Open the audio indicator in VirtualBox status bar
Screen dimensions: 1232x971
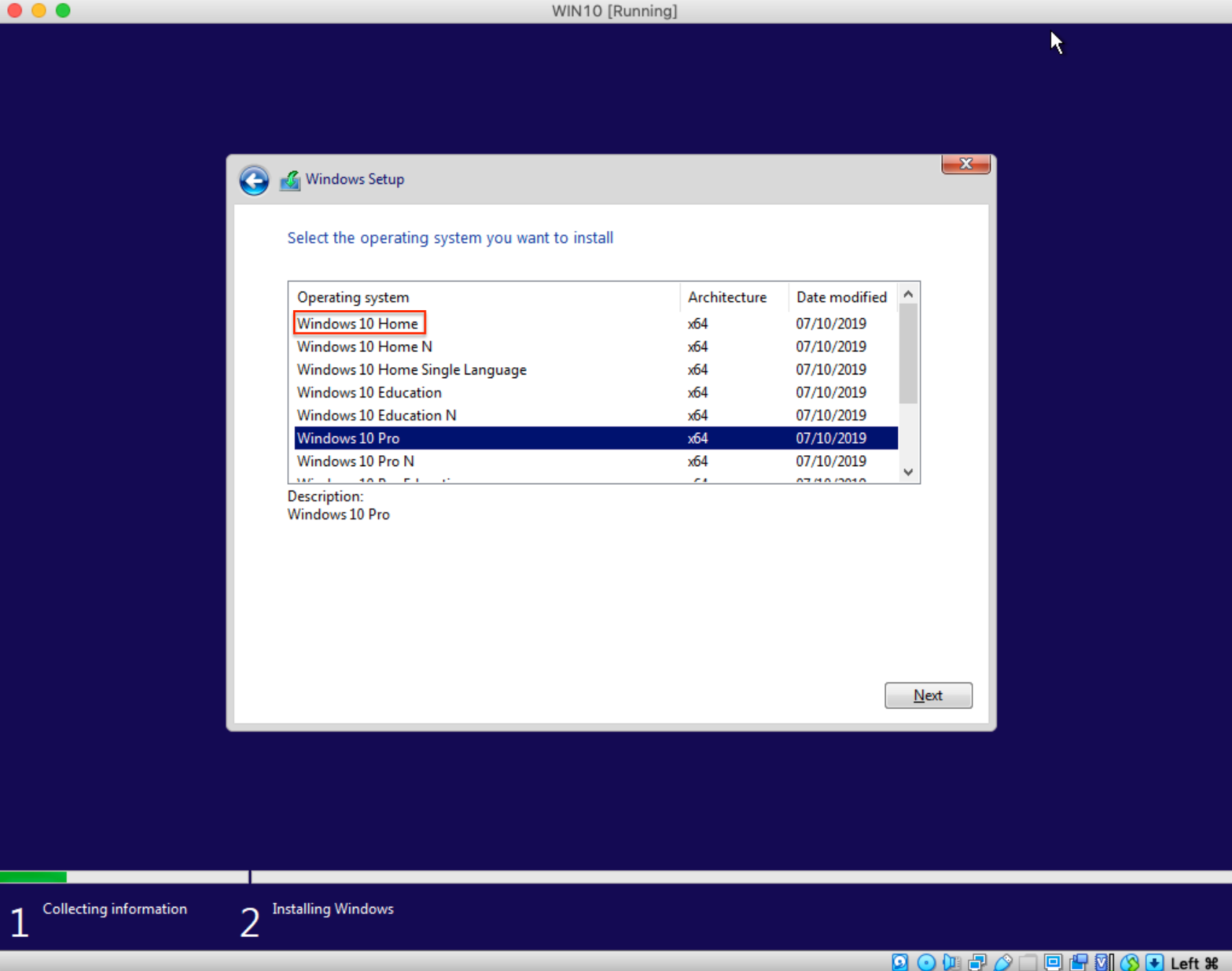[951, 962]
